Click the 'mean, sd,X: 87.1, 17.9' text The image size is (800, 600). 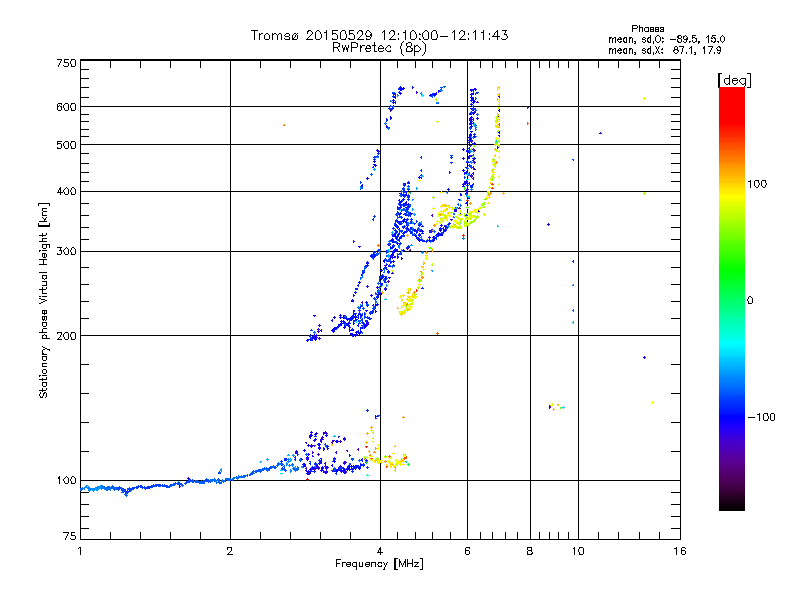click(x=664, y=51)
